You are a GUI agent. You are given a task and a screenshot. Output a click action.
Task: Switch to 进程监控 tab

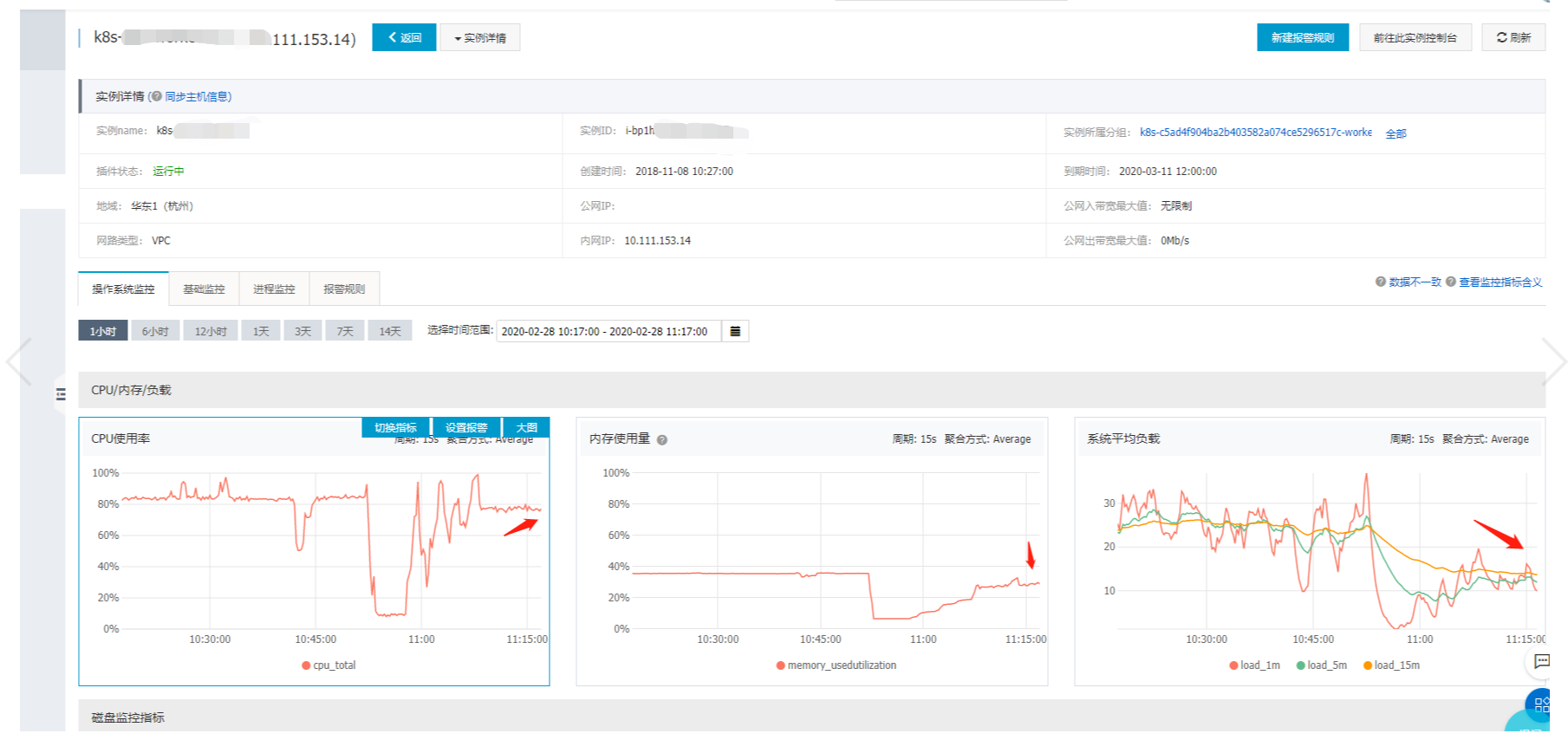(274, 289)
